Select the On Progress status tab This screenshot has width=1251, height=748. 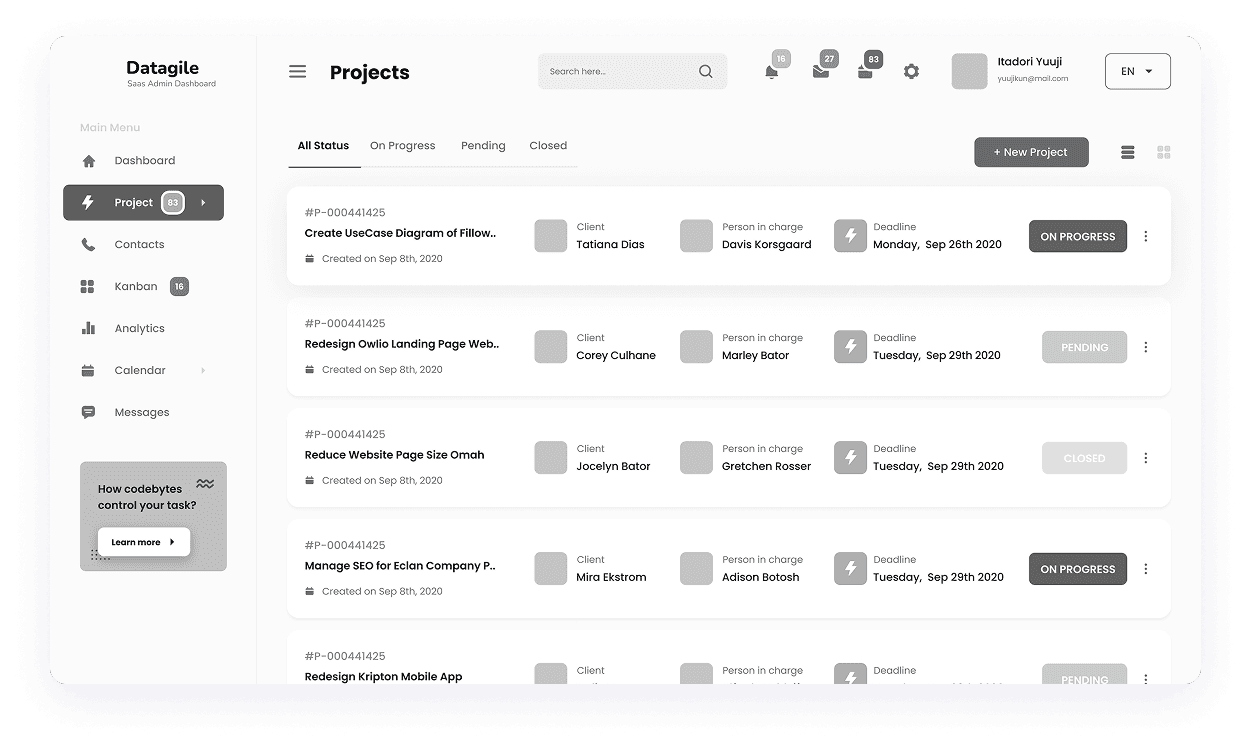[x=402, y=145]
